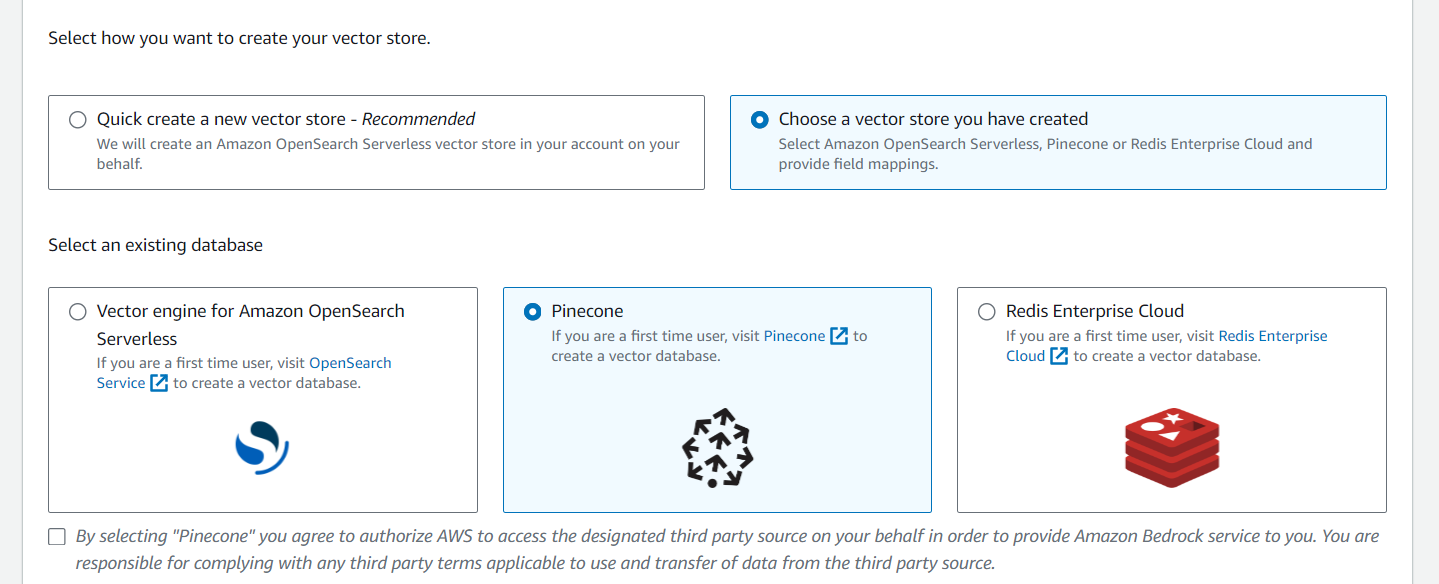Select the Quick create new vector store radio

[78, 120]
